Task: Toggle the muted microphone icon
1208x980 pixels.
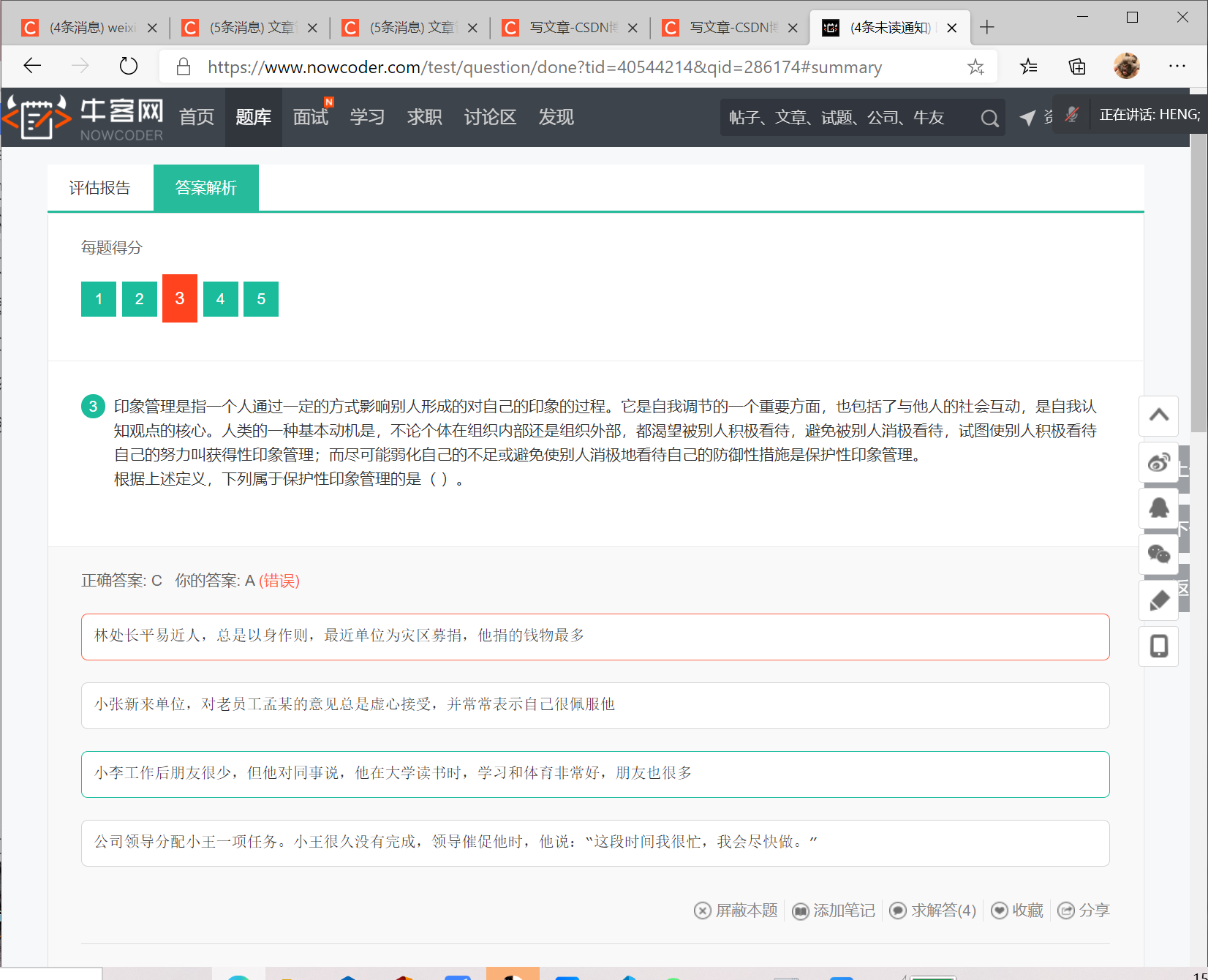Action: pyautogui.click(x=1072, y=115)
